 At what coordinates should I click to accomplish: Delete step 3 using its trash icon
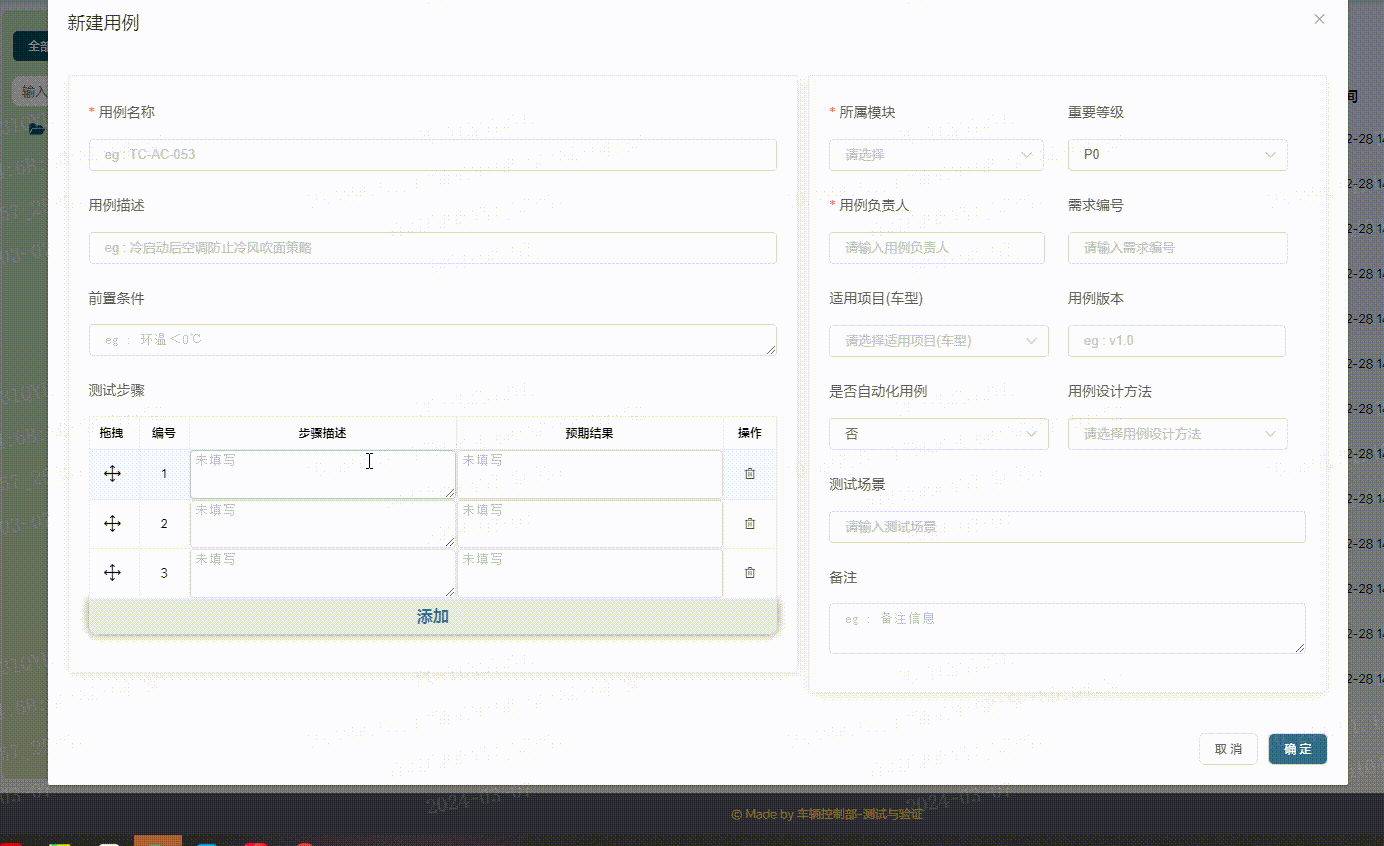749,572
